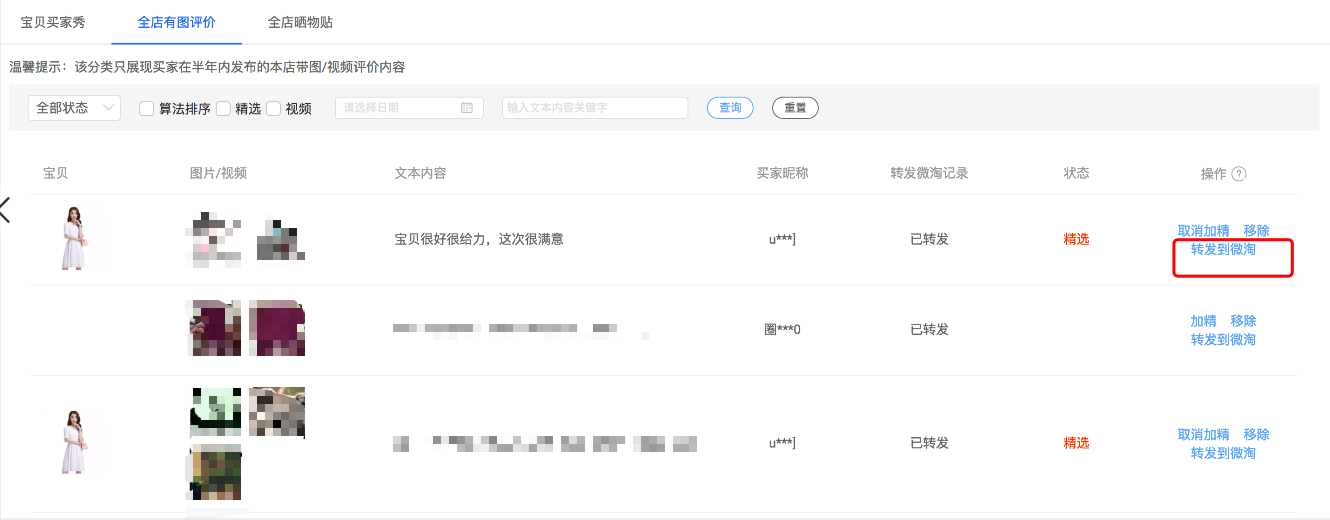Click the 查询 button

730,108
